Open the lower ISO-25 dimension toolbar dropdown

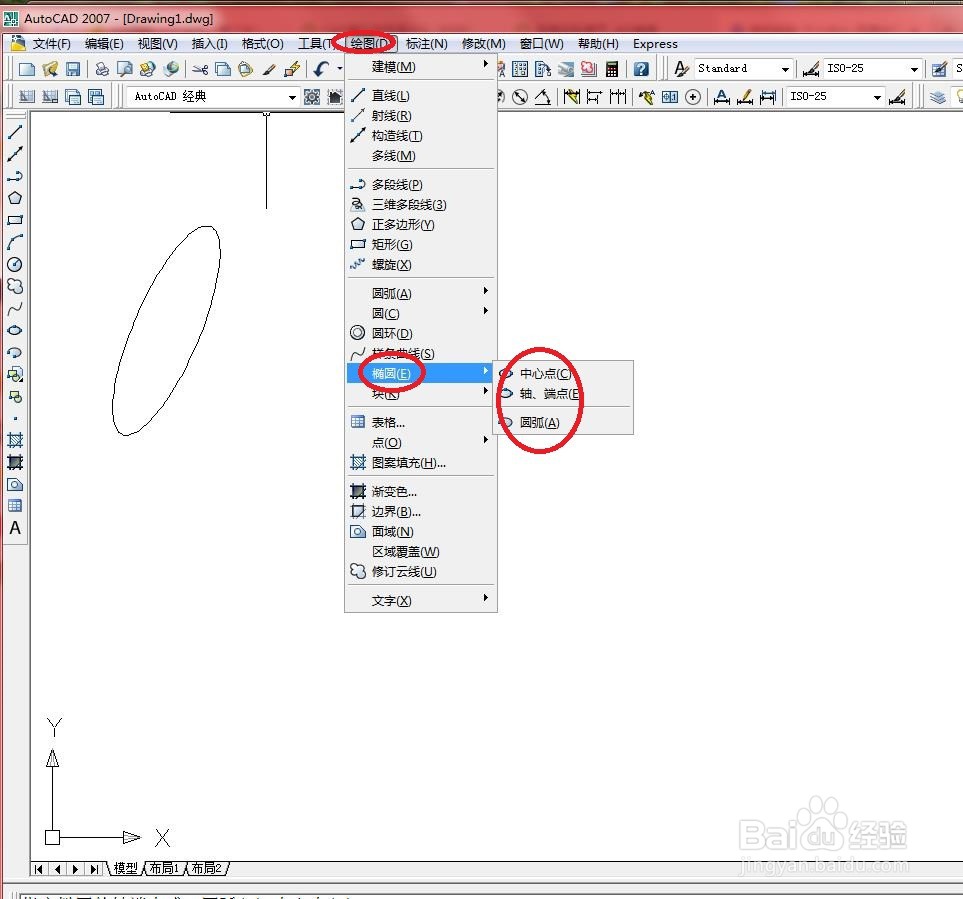tap(877, 97)
